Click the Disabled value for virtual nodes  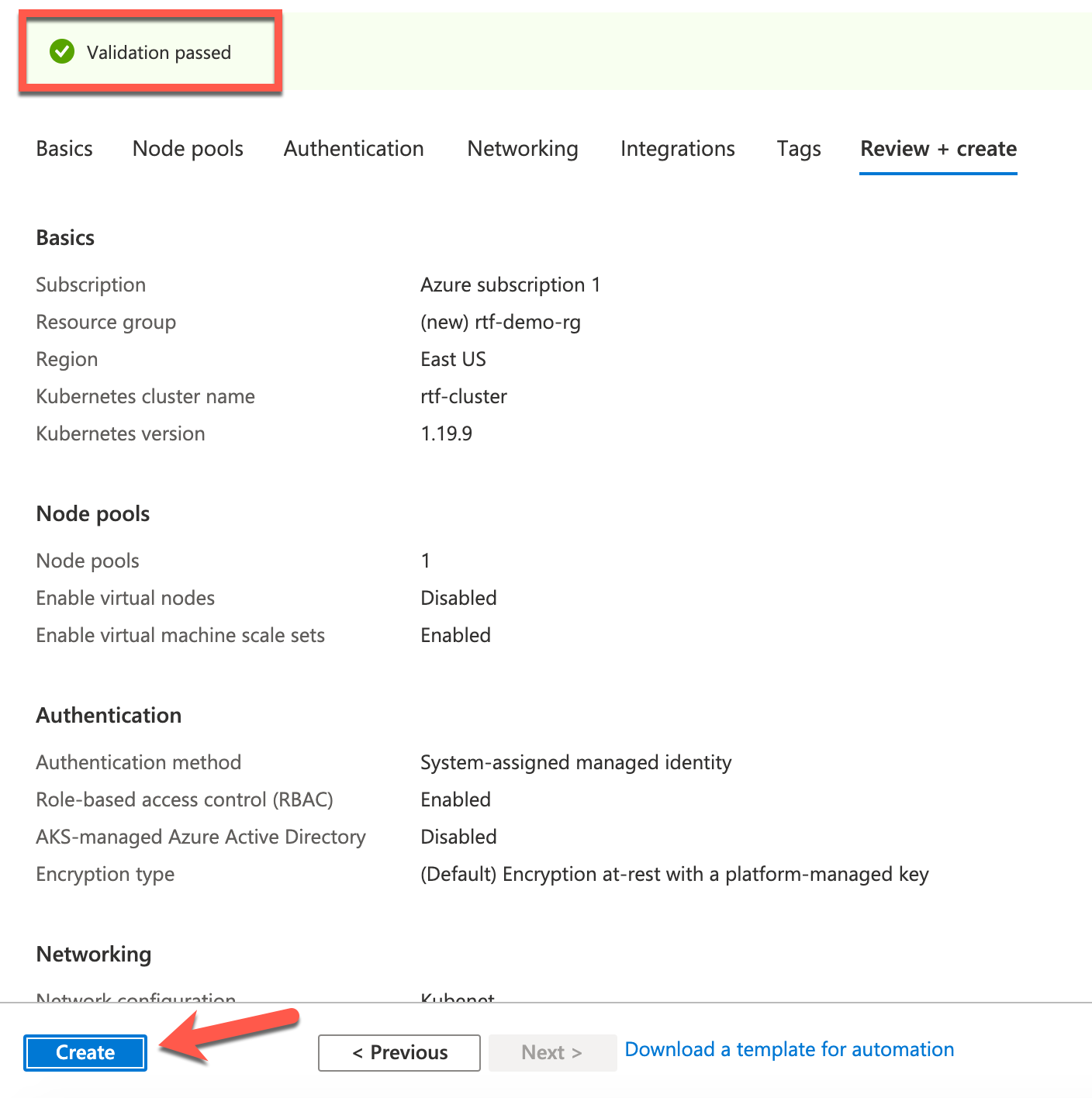pos(458,598)
